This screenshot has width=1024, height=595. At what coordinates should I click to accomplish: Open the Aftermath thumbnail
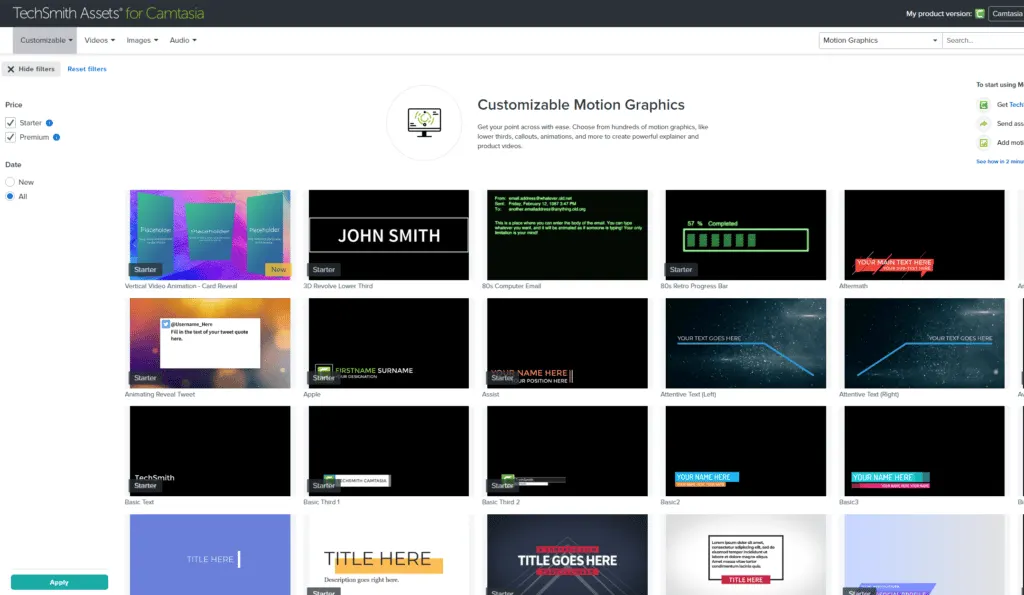click(x=924, y=234)
